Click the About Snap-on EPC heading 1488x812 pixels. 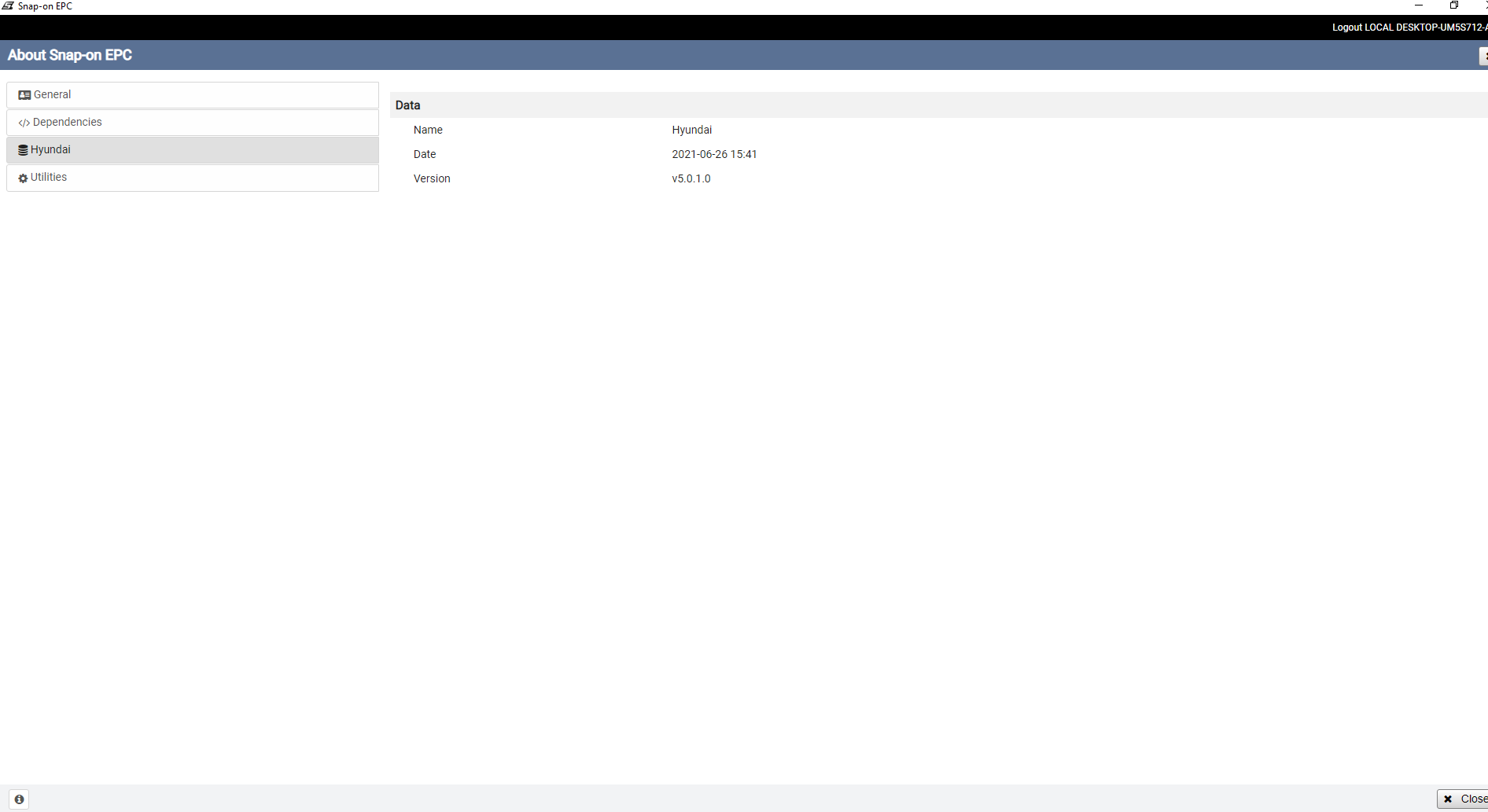70,55
